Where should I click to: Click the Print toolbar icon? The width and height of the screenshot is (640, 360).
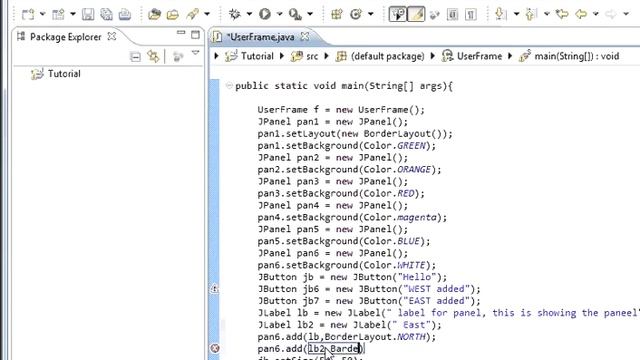(125, 14)
